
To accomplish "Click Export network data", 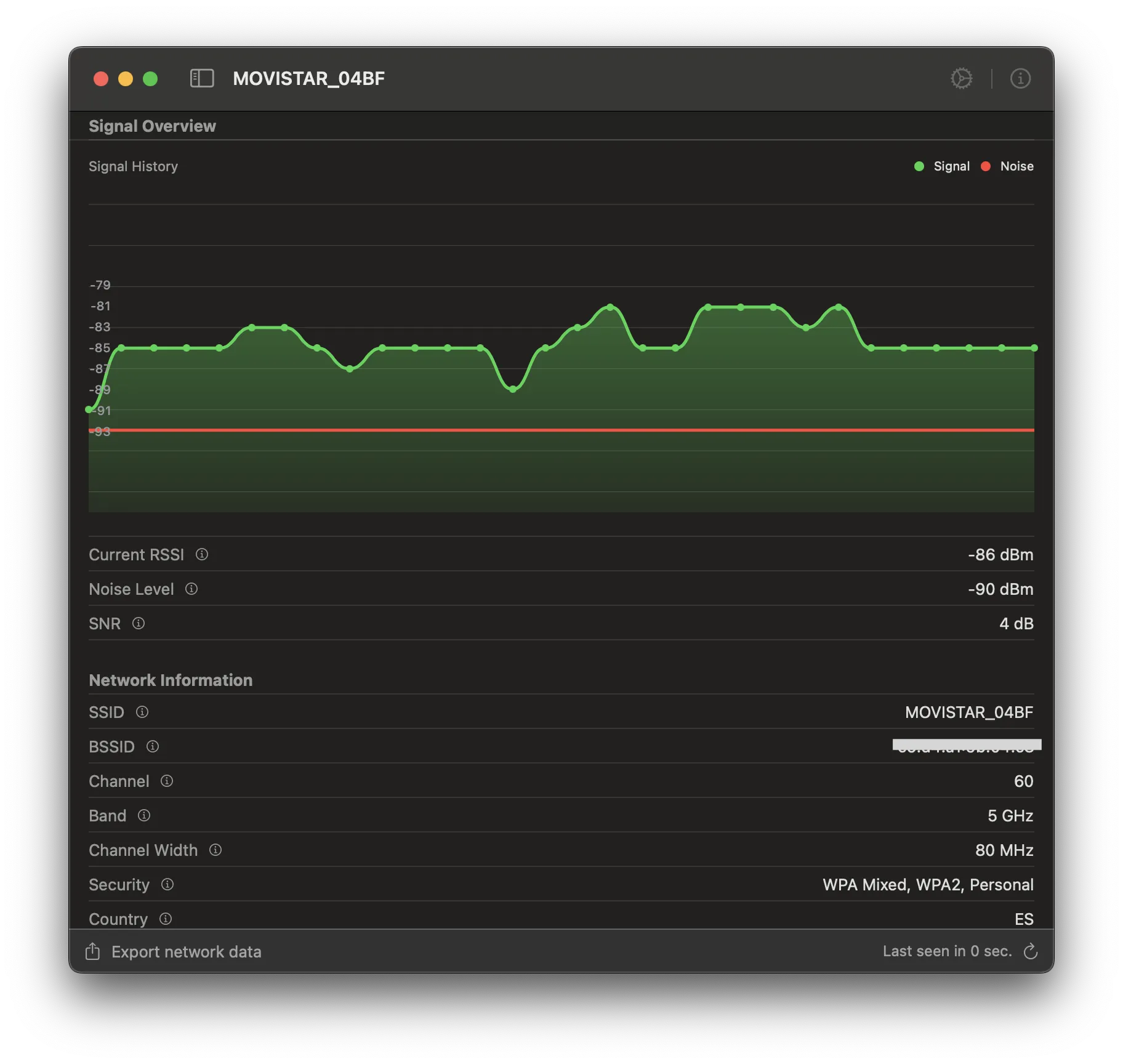I will coord(186,951).
